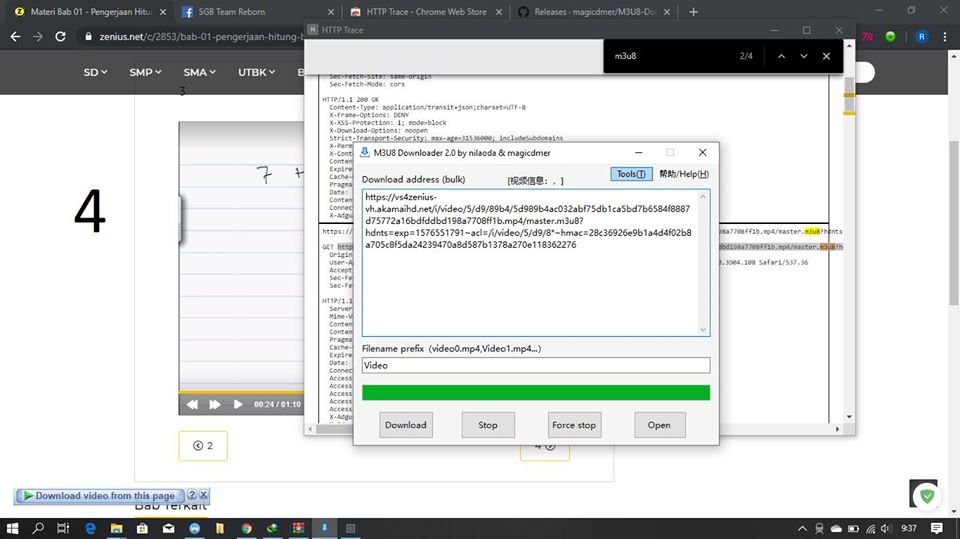
Task: Go to next m3u8 search match
Action: 804,56
